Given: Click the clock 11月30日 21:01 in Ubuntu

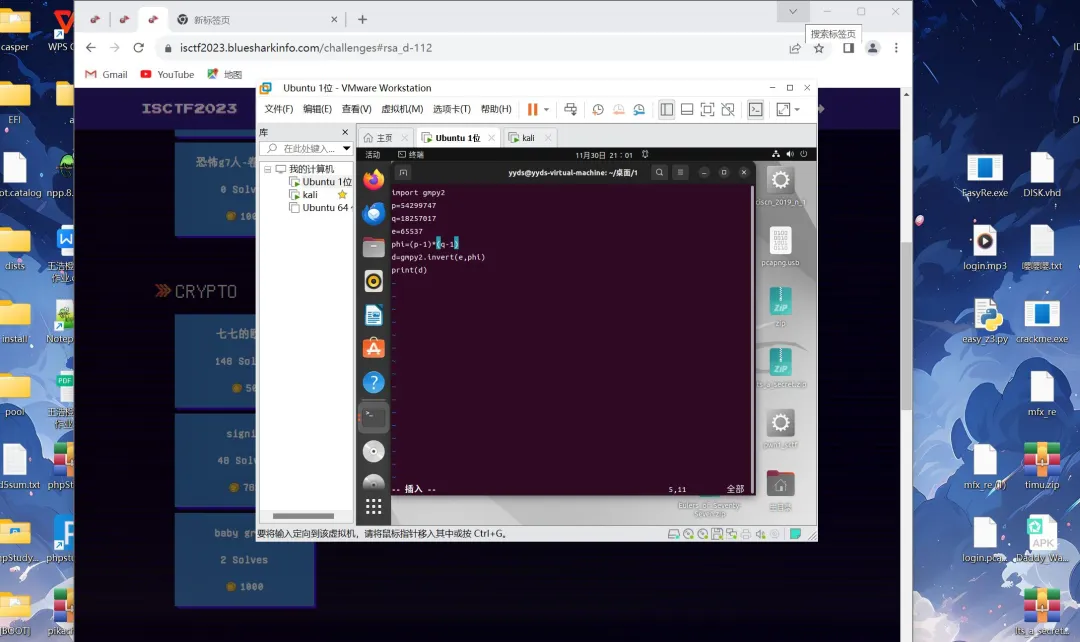Looking at the screenshot, I should (603, 155).
